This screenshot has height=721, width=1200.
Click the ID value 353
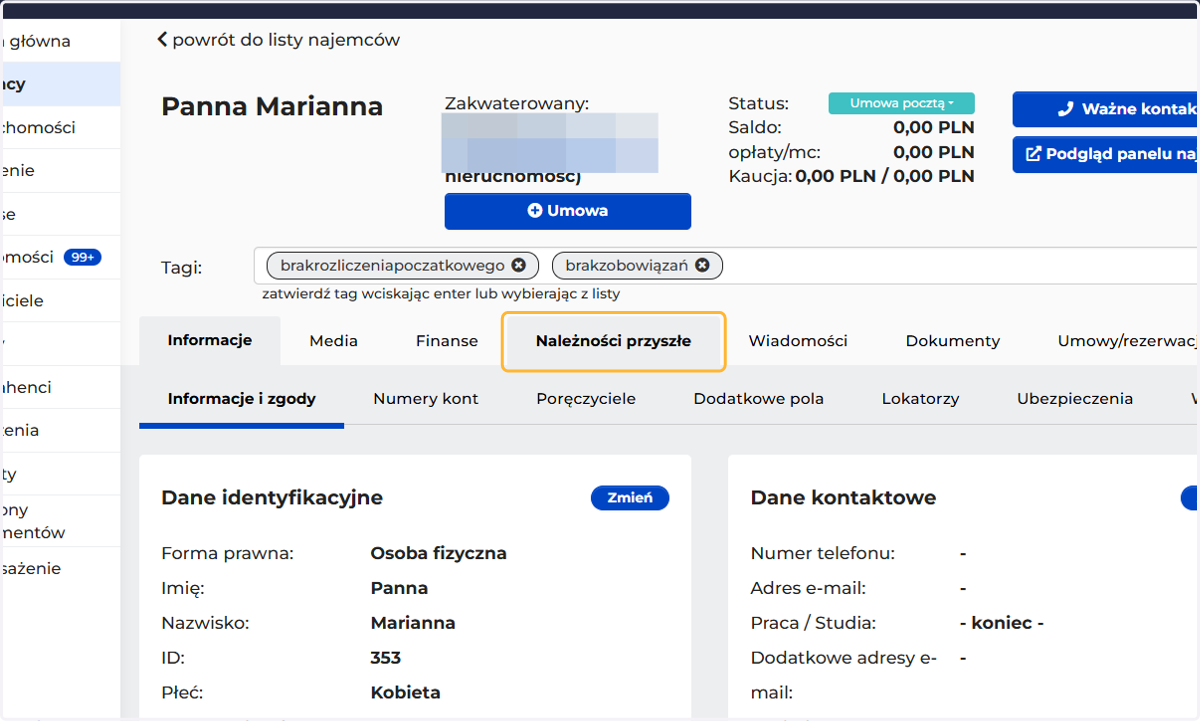(x=386, y=658)
